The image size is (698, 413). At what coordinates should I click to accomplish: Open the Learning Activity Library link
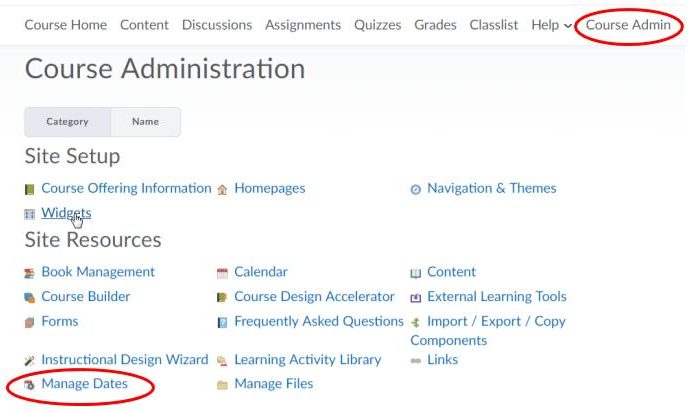pyautogui.click(x=308, y=360)
